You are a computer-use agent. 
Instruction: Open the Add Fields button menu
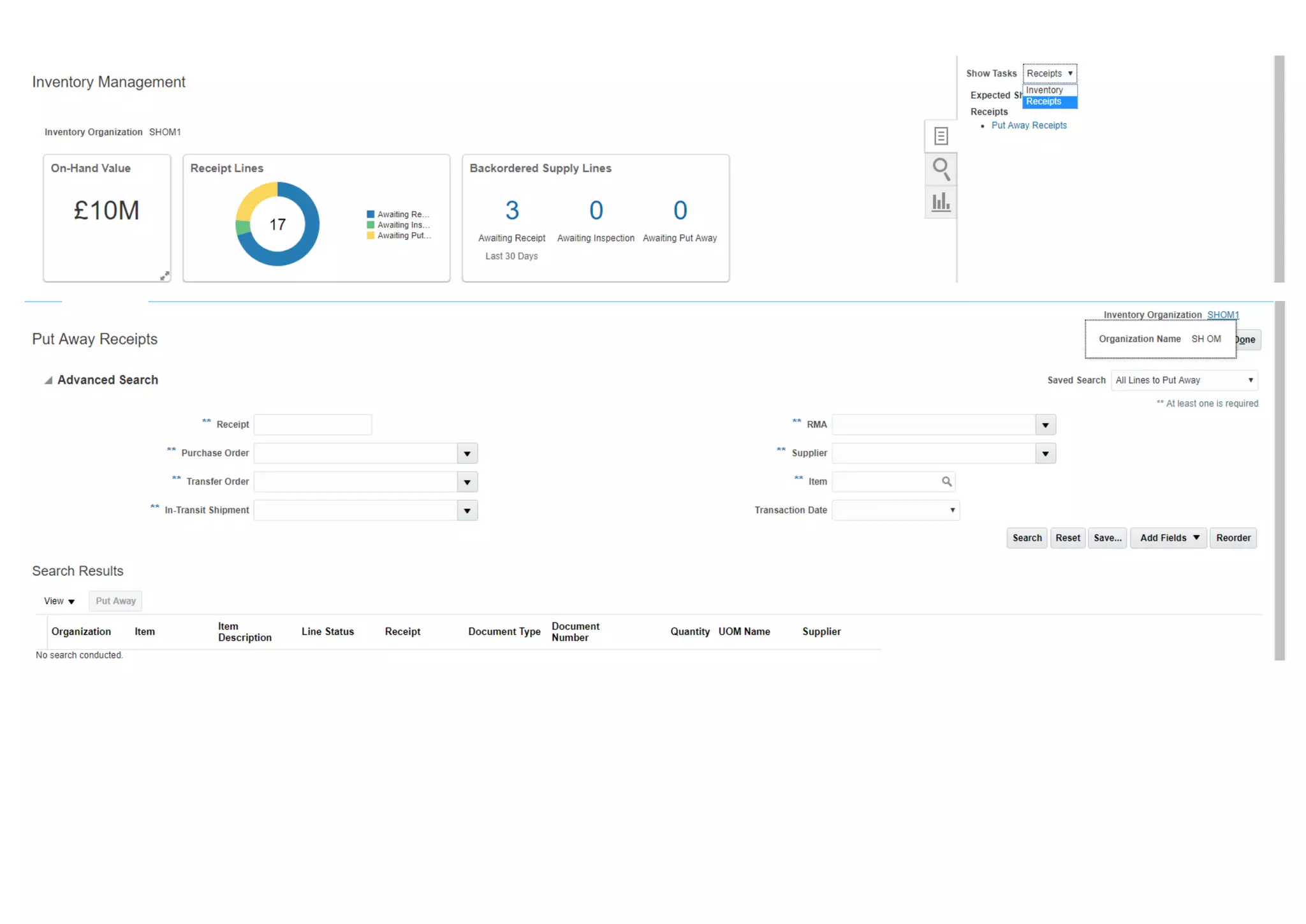1168,538
